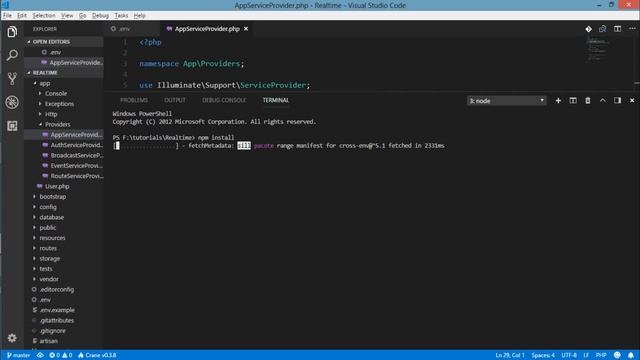The image size is (640, 360).
Task: Open the Extensions view in activity bar
Action: click(12, 126)
